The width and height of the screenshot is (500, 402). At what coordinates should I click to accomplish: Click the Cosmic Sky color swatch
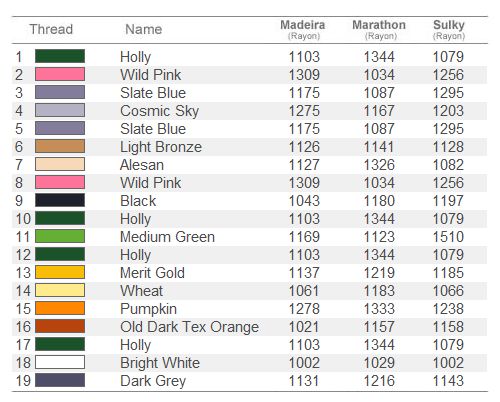pos(60,110)
